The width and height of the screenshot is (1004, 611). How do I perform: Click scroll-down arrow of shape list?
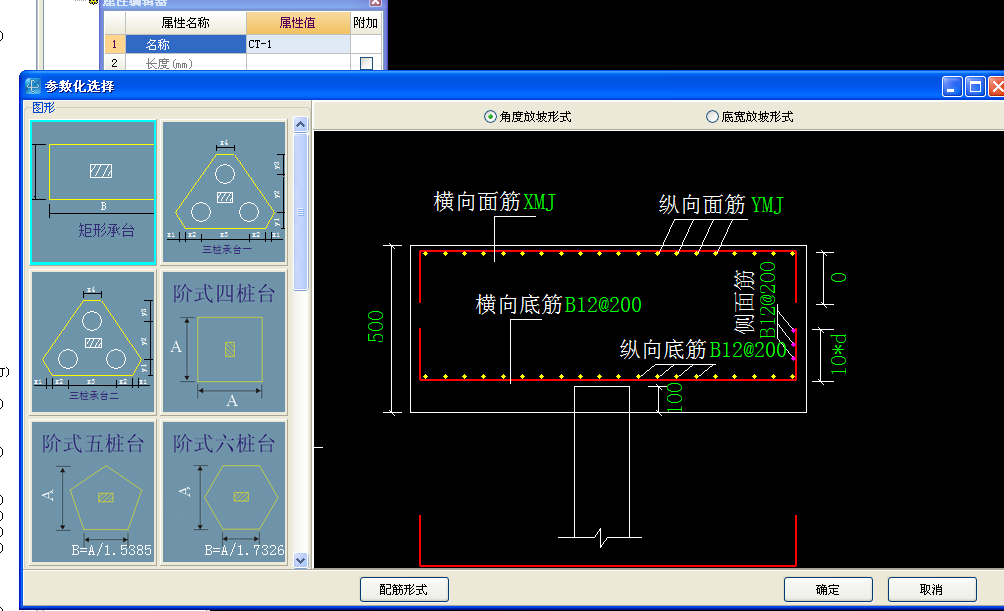(300, 560)
